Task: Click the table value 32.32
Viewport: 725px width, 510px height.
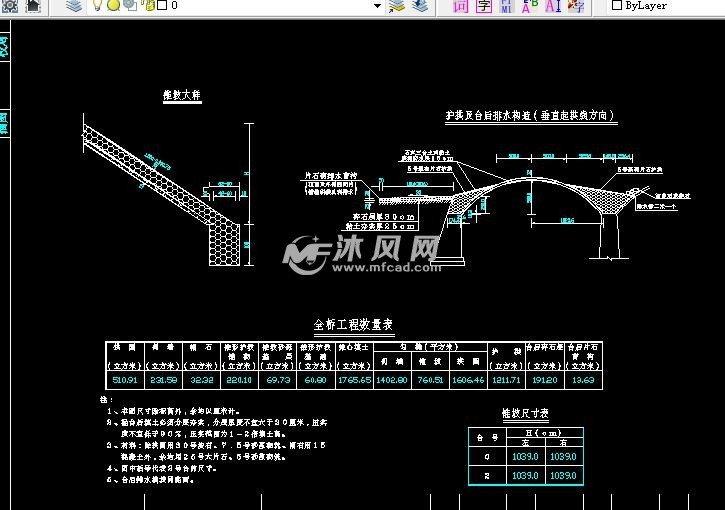Action: (x=202, y=380)
